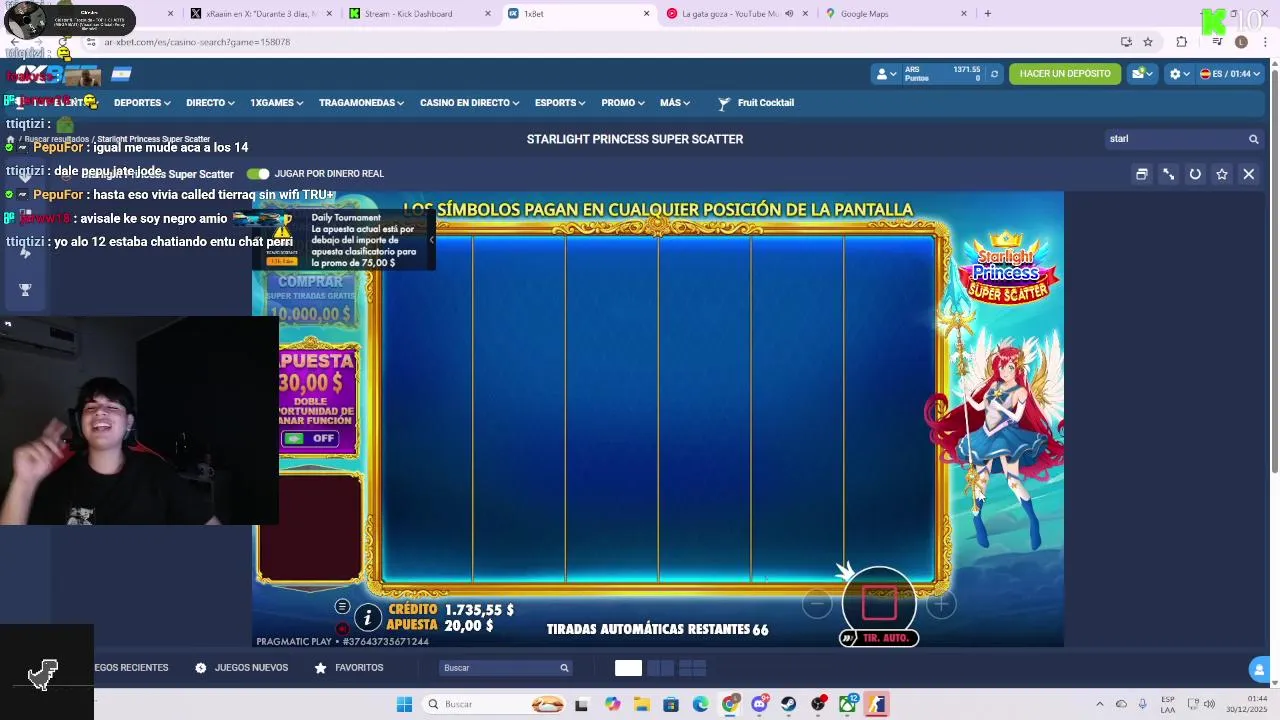Screen dimensions: 1280x720
Task: Click the chat support bubble icon
Action: pos(1260,669)
